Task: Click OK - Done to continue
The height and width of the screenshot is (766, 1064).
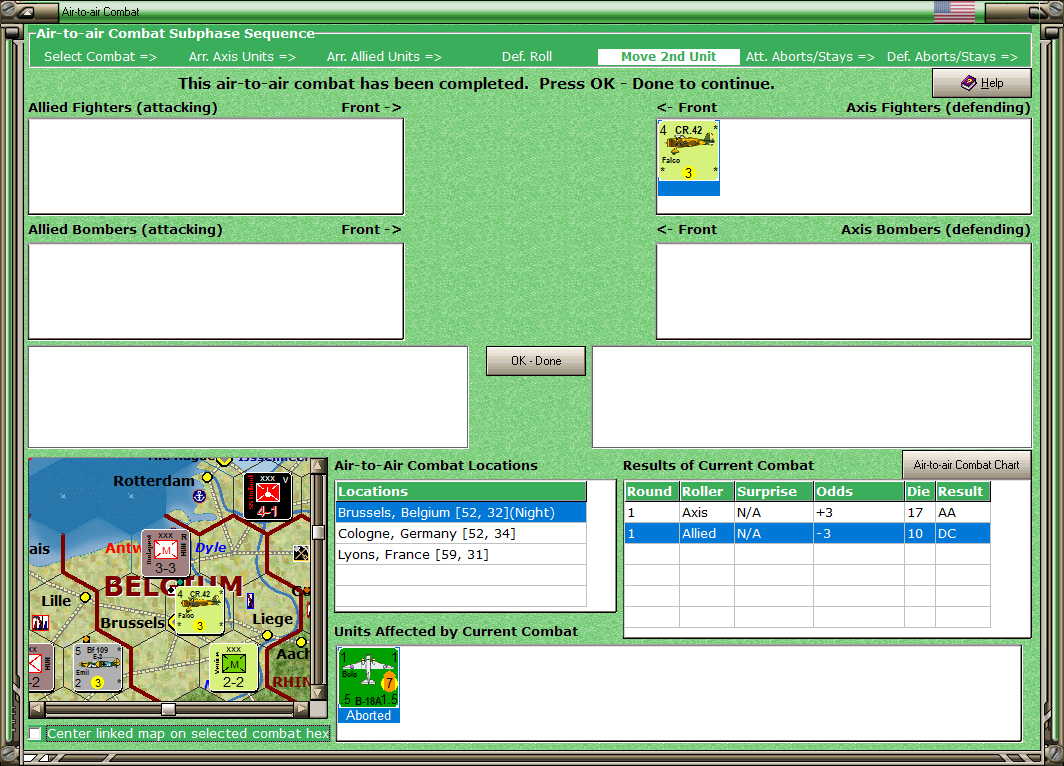Action: [536, 361]
